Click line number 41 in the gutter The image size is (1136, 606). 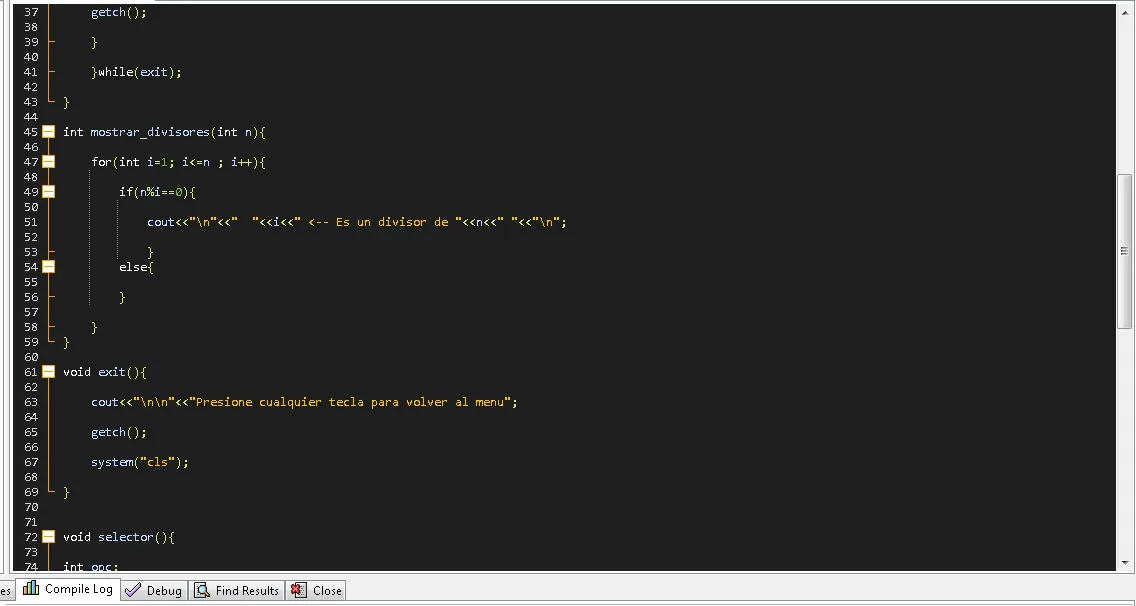pyautogui.click(x=30, y=72)
